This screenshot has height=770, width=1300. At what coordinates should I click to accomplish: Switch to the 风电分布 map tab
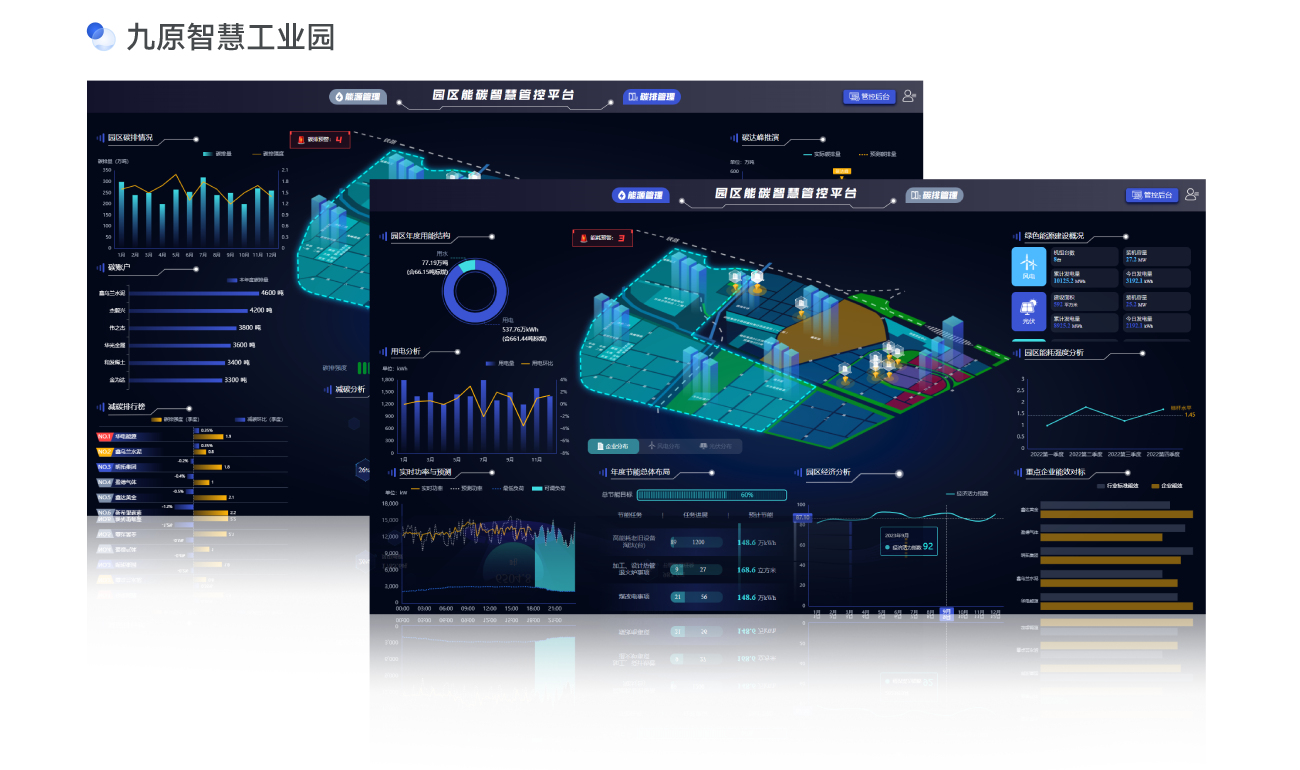663,446
